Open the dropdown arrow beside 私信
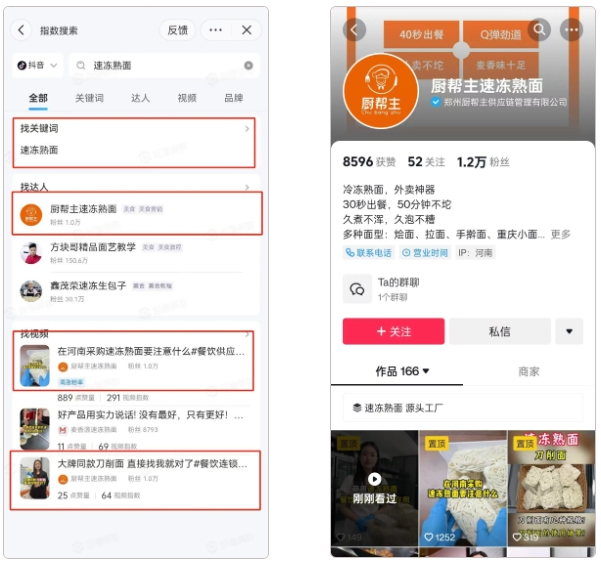The image size is (601, 564). (569, 331)
